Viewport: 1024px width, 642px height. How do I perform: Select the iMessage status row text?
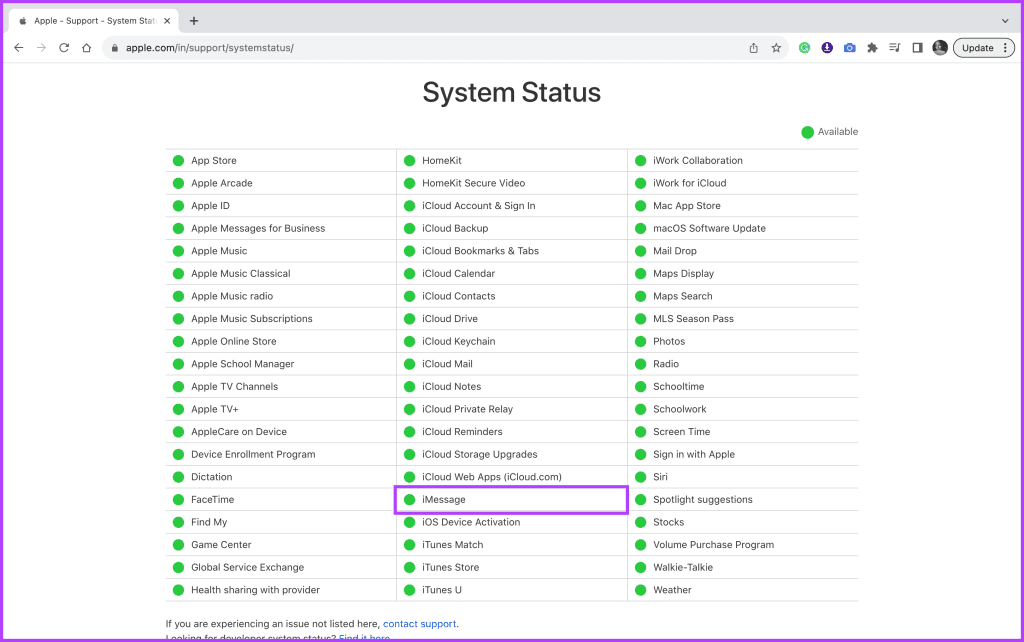pos(443,500)
